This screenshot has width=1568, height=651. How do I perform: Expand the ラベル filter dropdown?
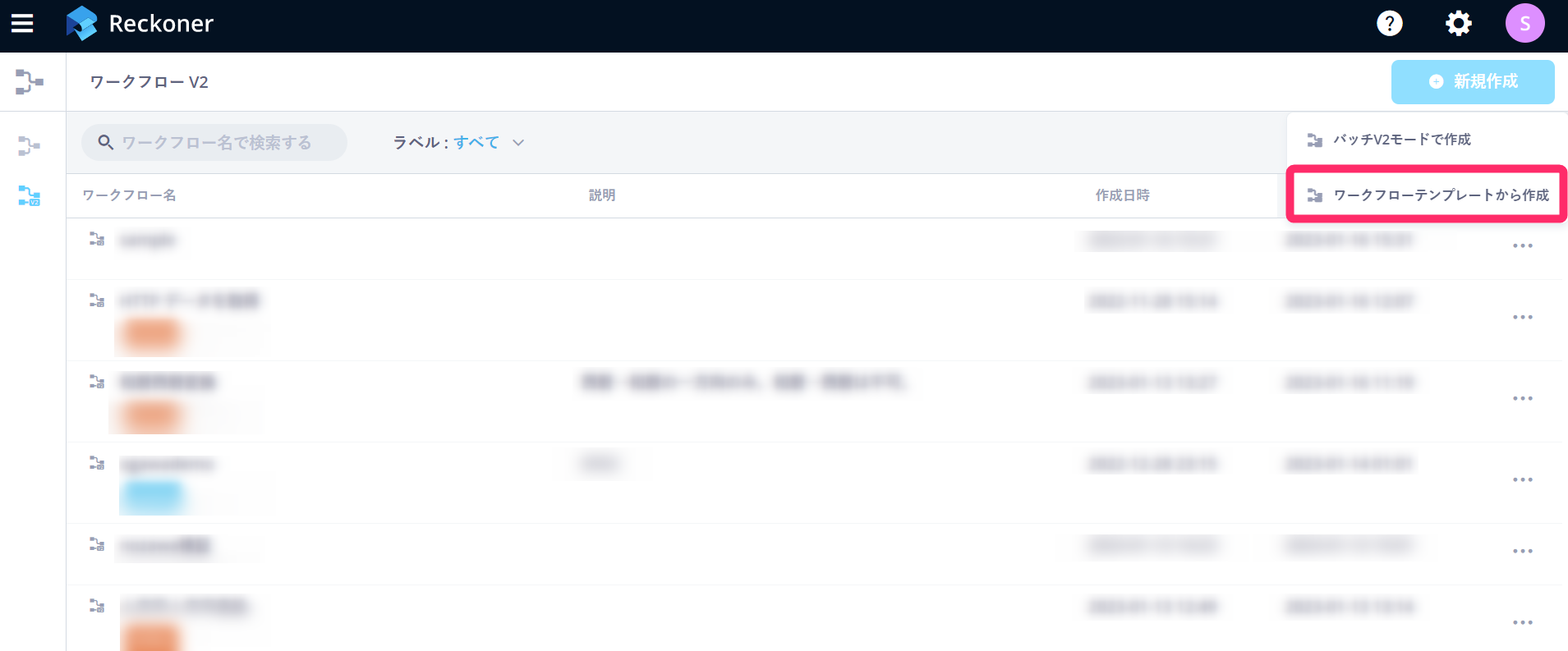click(x=518, y=143)
